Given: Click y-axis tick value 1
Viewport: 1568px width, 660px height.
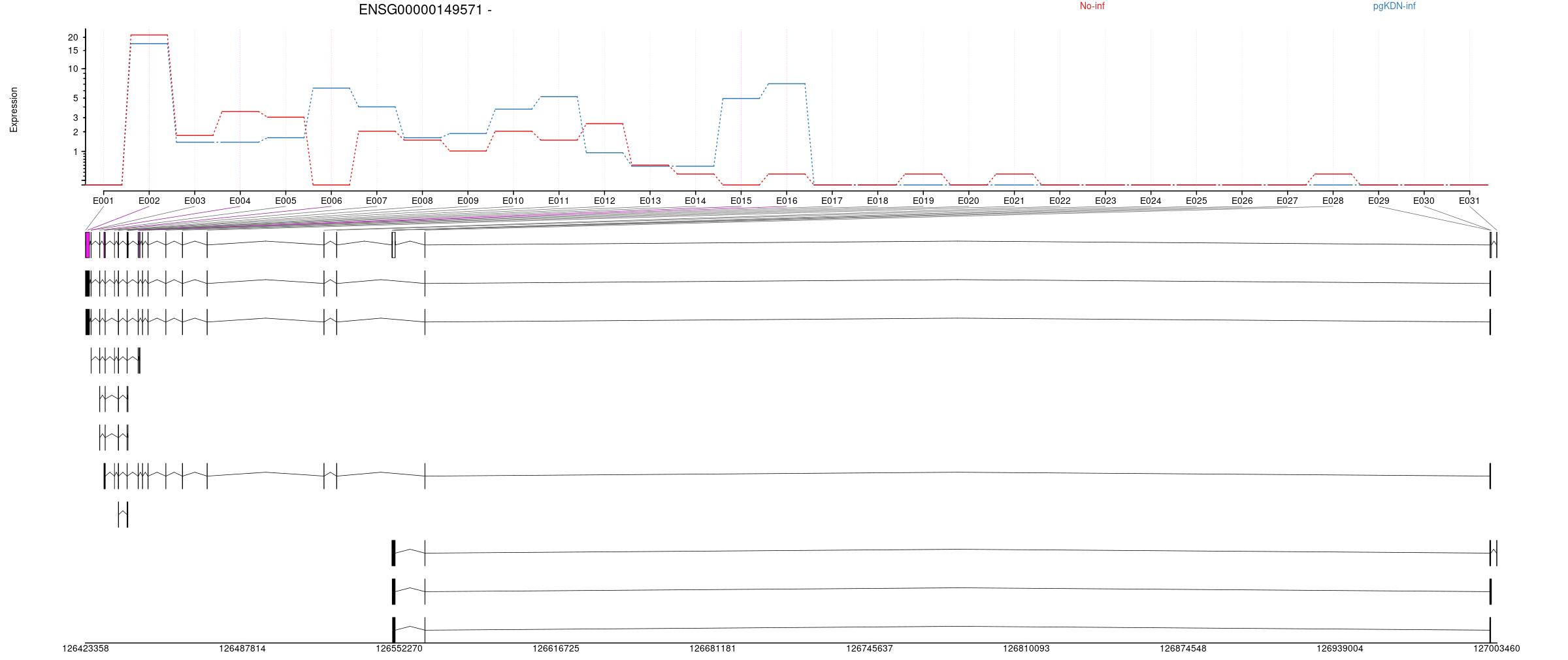Looking at the screenshot, I should (75, 152).
